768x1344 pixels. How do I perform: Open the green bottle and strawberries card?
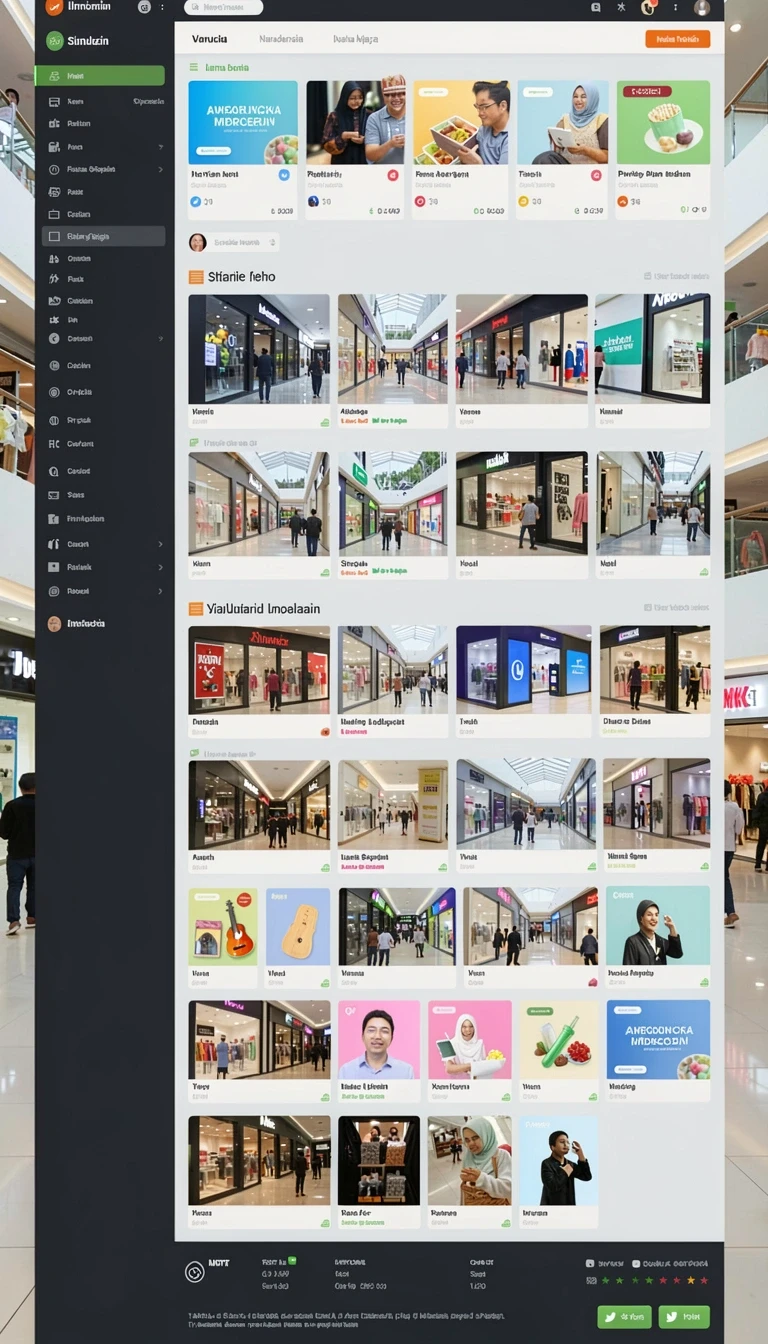(559, 1050)
